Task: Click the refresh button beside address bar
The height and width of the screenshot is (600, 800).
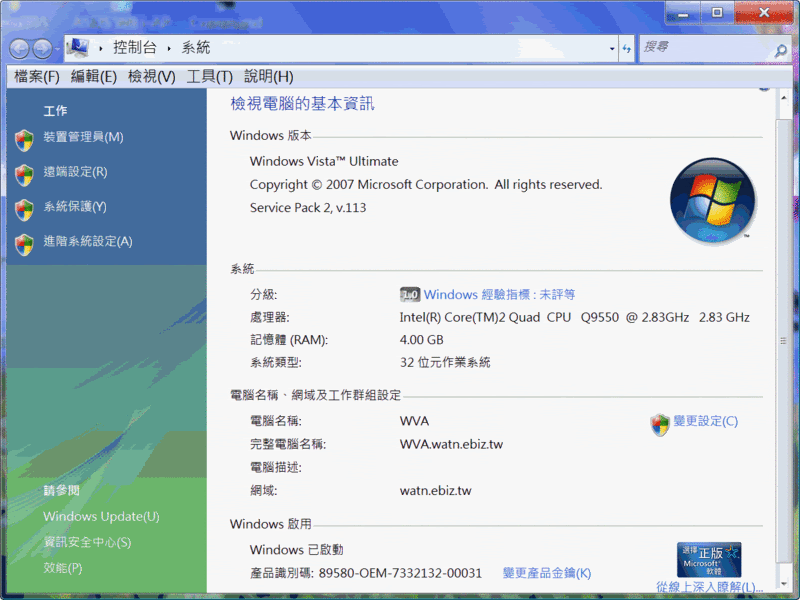Action: pyautogui.click(x=627, y=48)
